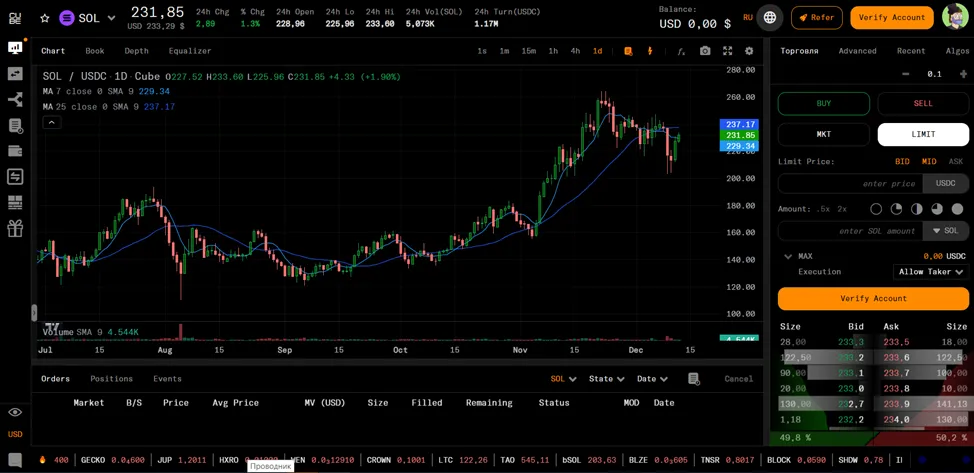The width and height of the screenshot is (974, 473).
Task: Switch to the Positions tab
Action: [x=111, y=379]
